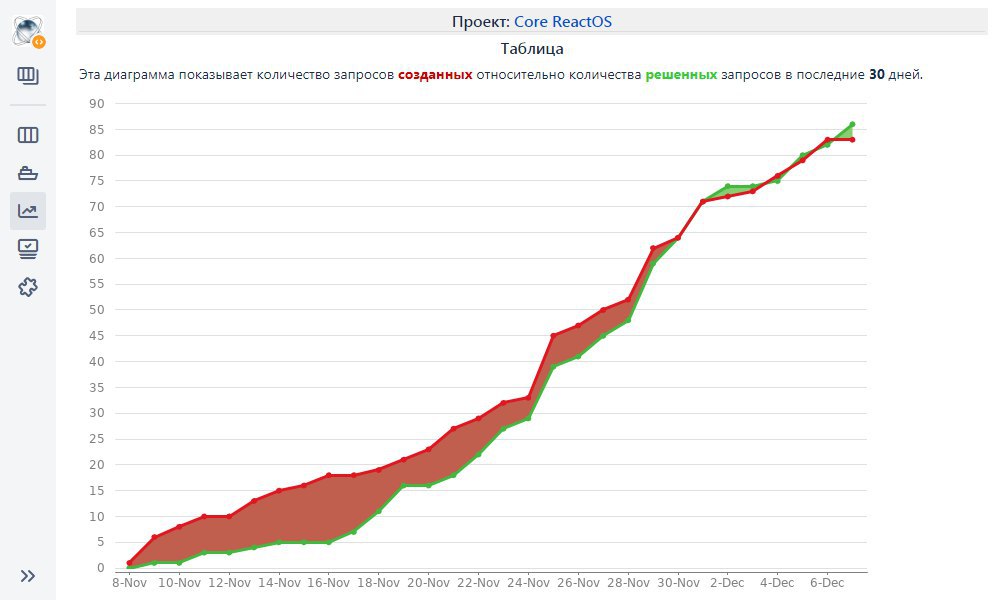Click the y-axis value '75'

click(x=97, y=181)
